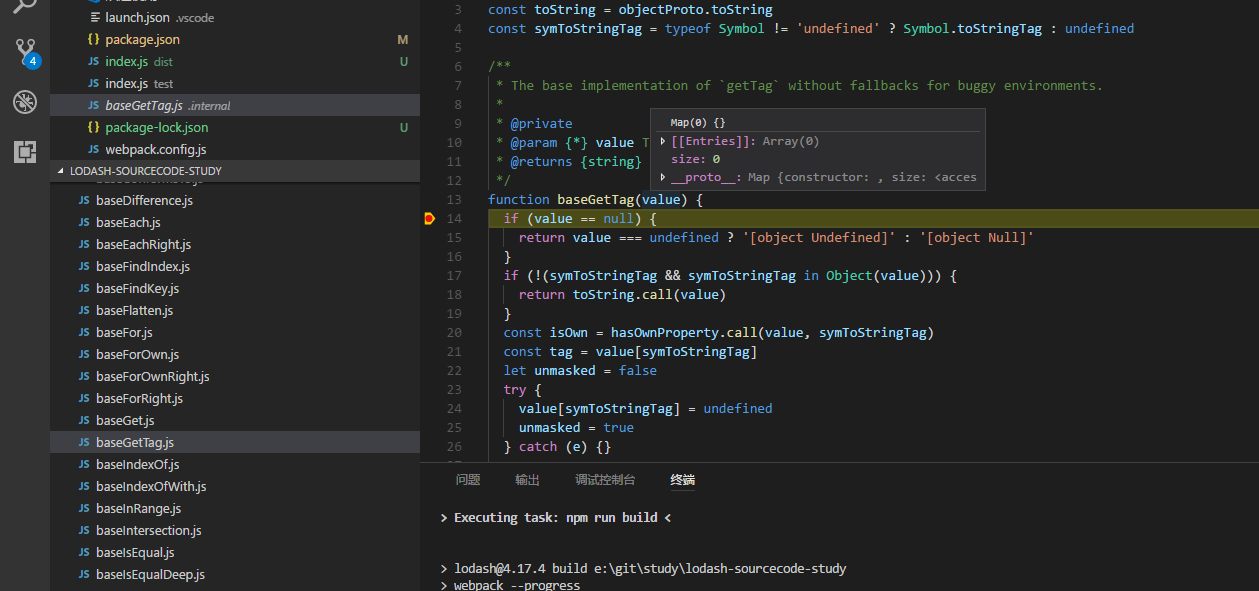Click the toString.call(value) return on line 18
This screenshot has height=591, width=1259.
click(x=622, y=294)
